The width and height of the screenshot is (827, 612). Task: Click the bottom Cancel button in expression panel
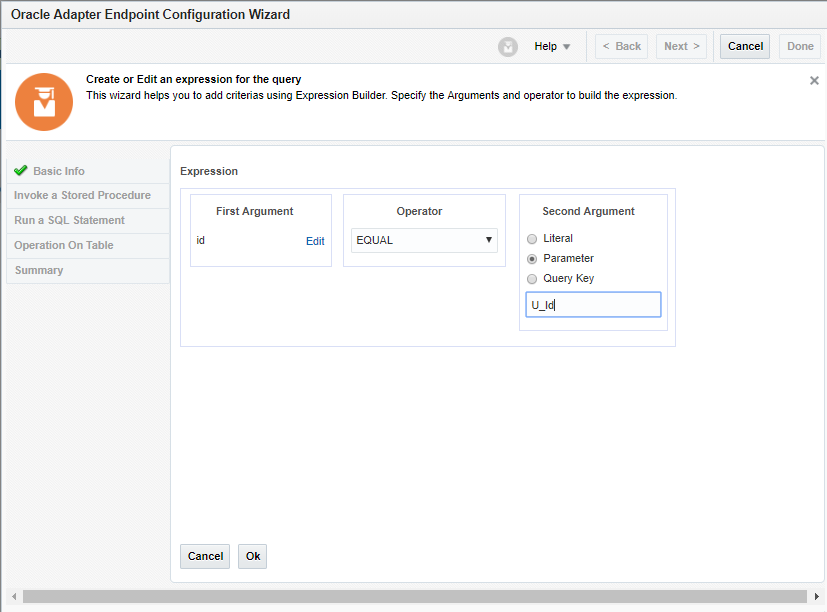point(205,556)
